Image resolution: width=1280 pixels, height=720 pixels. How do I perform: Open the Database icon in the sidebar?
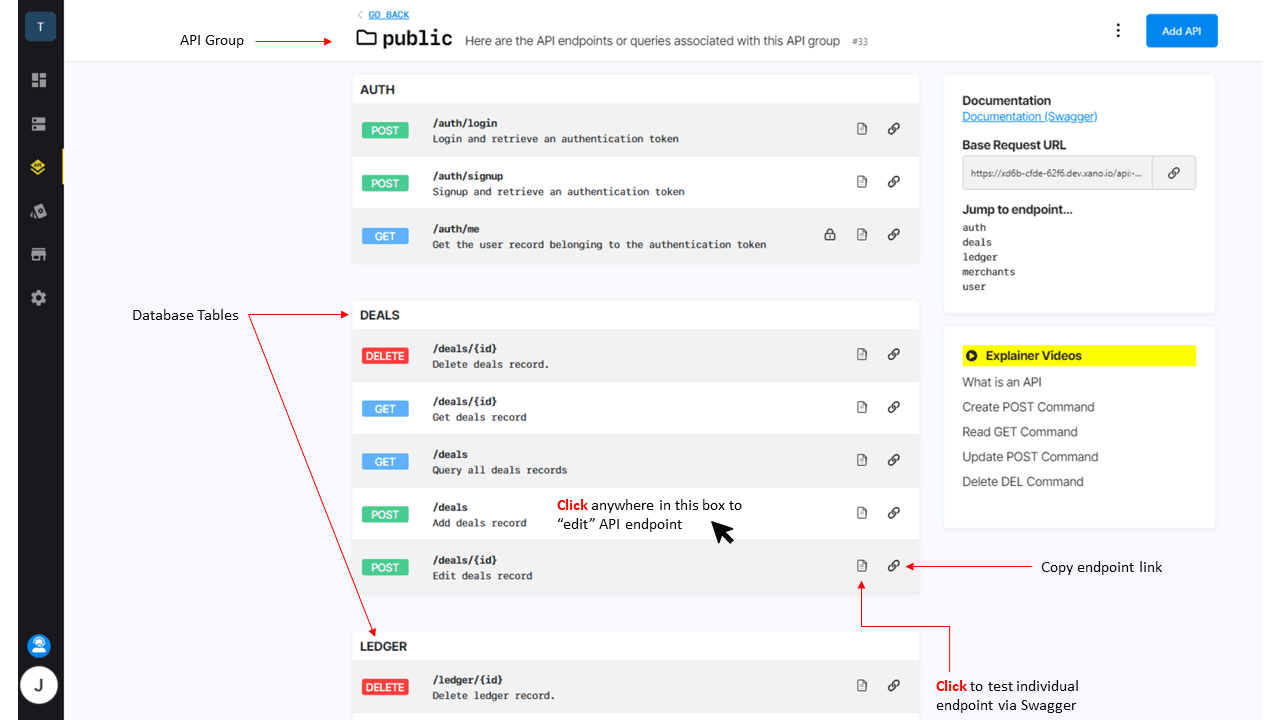(39, 124)
